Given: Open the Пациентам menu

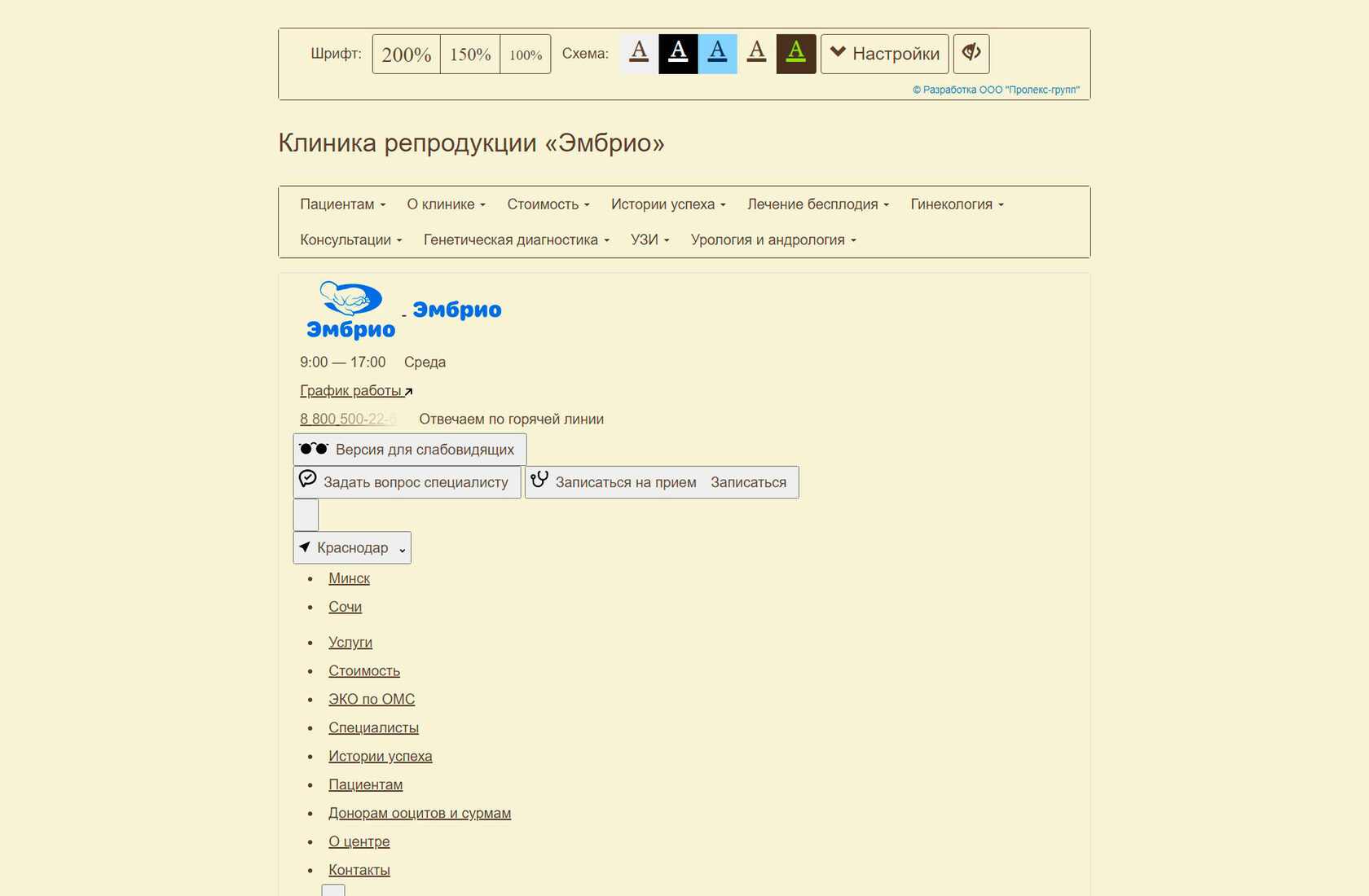Looking at the screenshot, I should pos(343,204).
